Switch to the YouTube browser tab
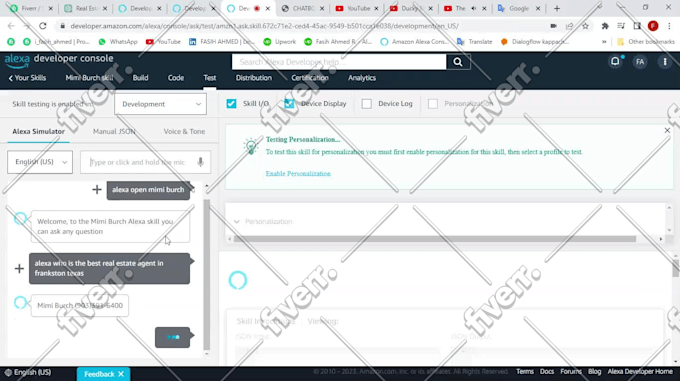 tap(356, 8)
